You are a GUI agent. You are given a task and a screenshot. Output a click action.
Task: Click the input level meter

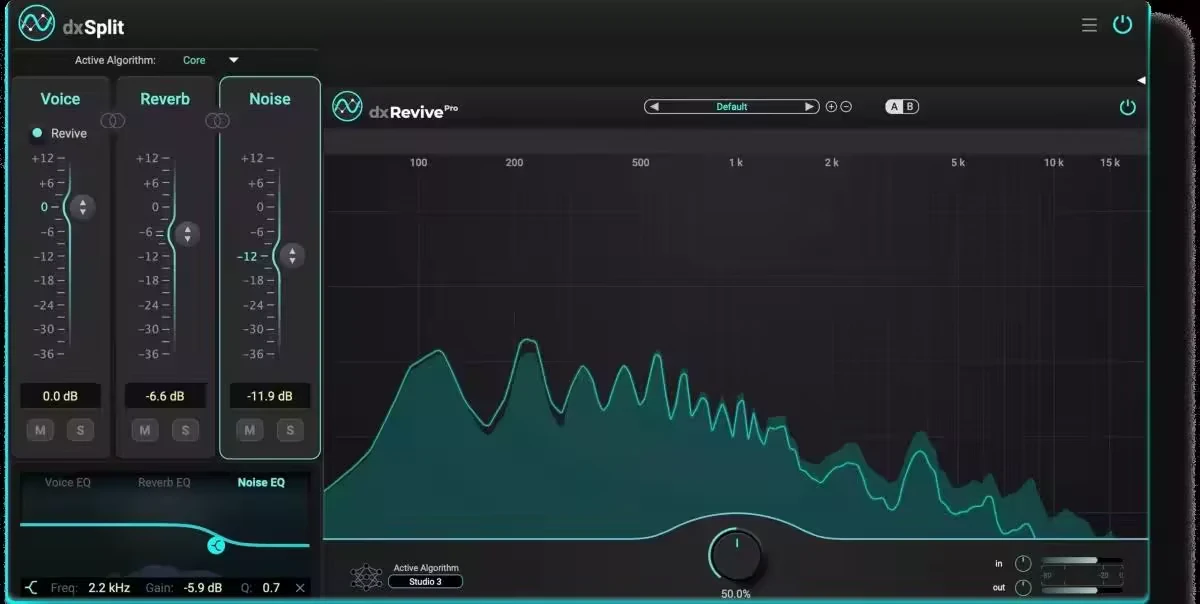point(1082,561)
